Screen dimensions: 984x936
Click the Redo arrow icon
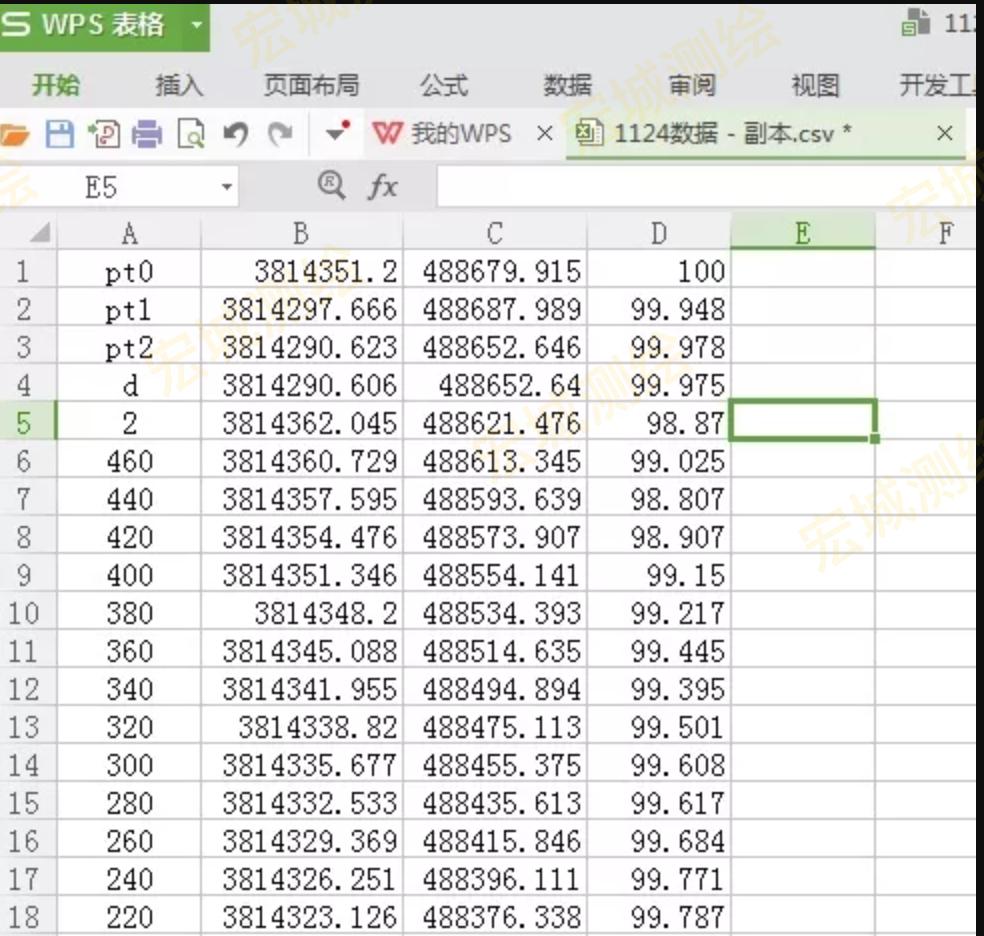pyautogui.click(x=281, y=134)
